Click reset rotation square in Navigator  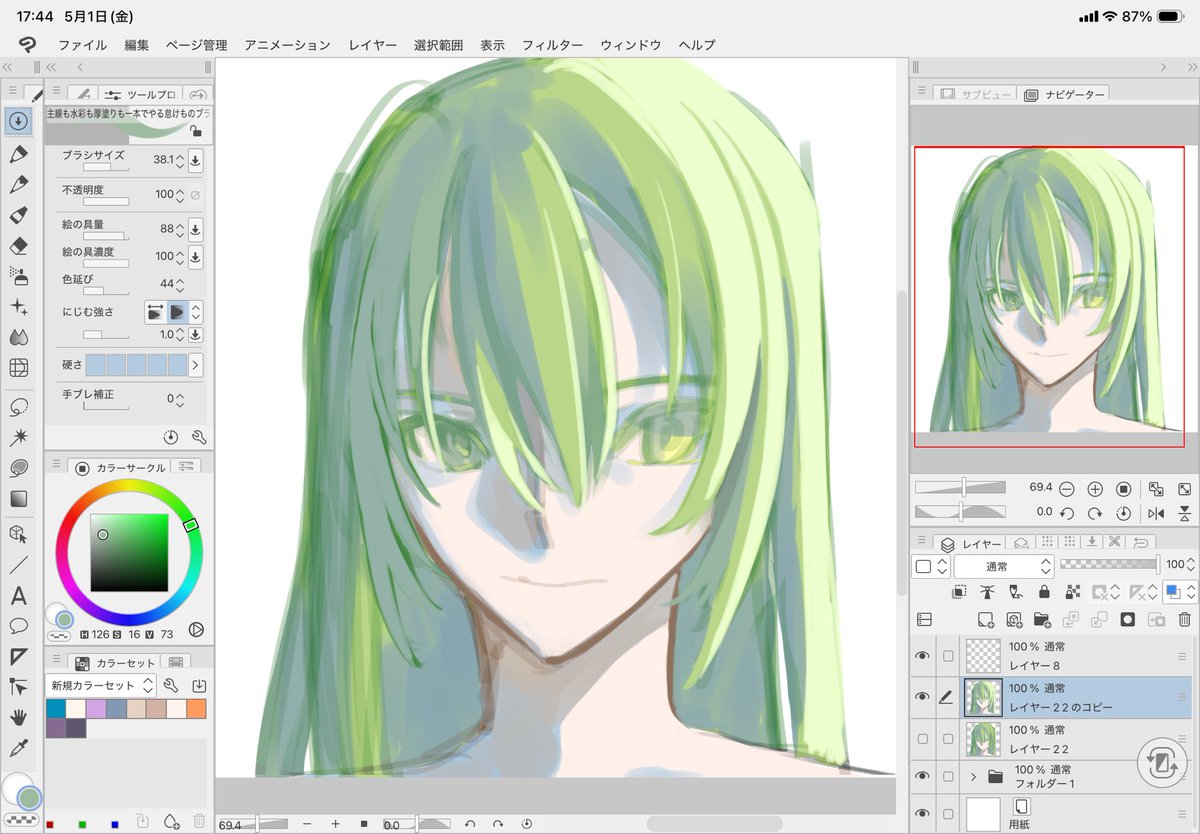tap(1123, 488)
